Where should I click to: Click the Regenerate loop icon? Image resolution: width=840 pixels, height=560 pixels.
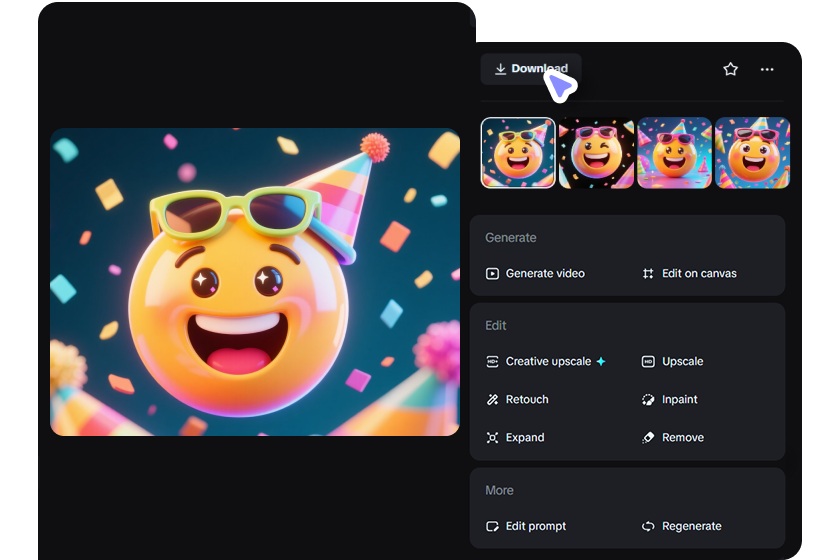pyautogui.click(x=648, y=526)
